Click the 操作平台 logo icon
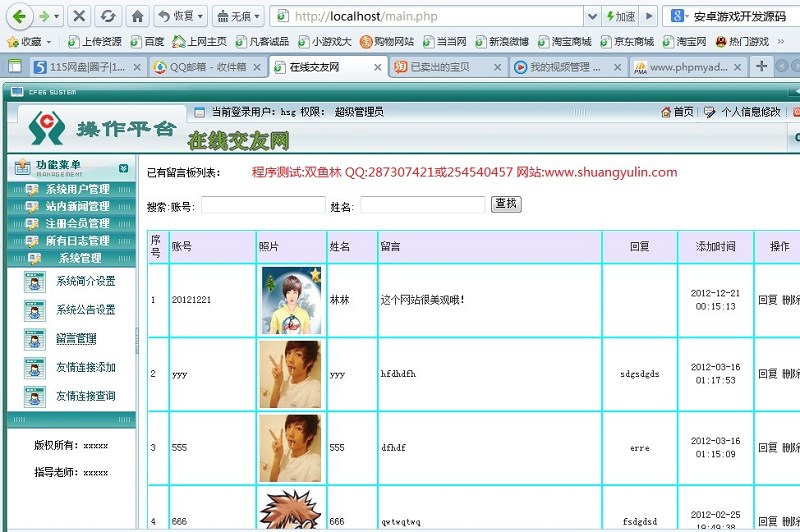Image resolution: width=800 pixels, height=532 pixels. [x=46, y=128]
